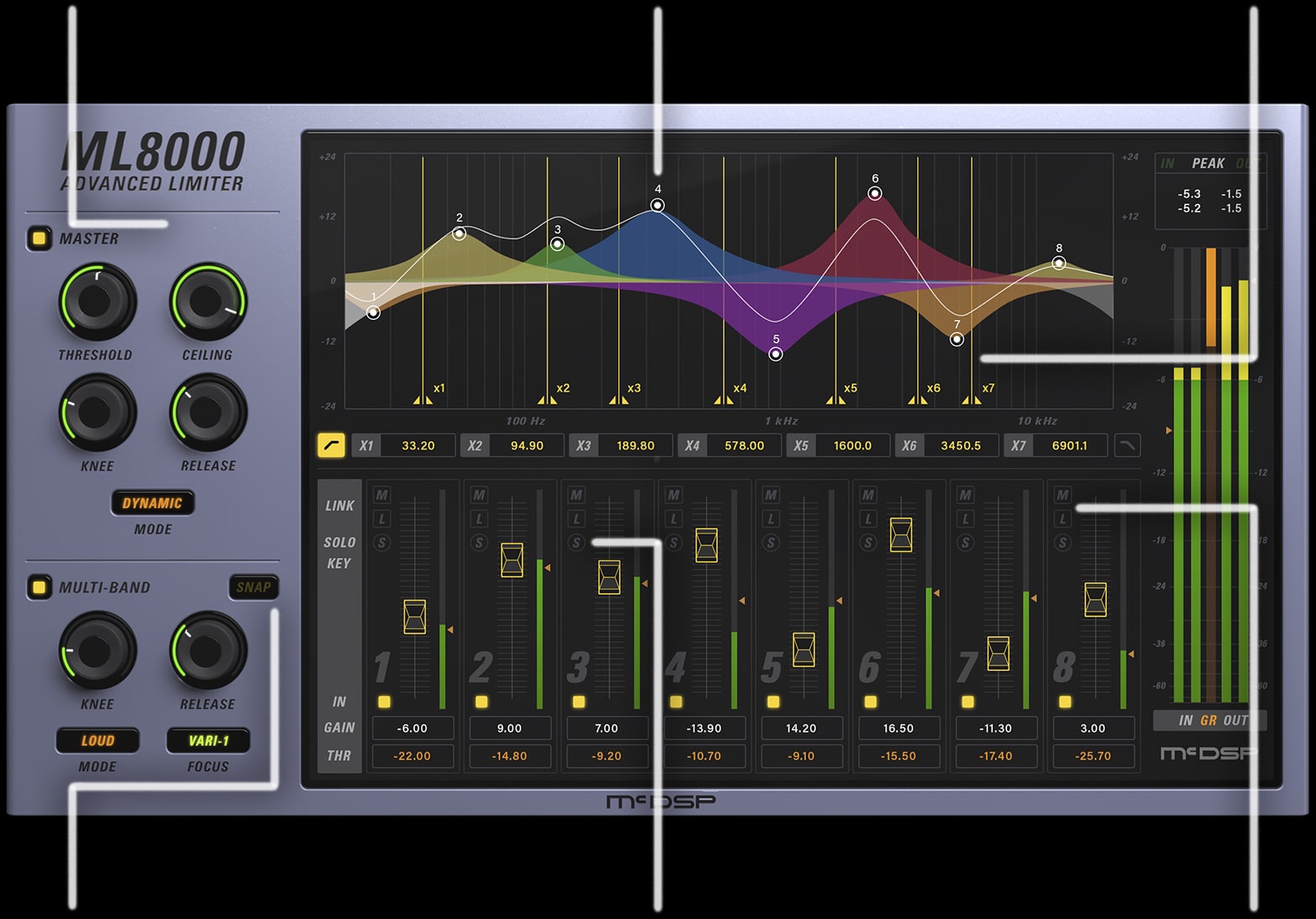Image resolution: width=1316 pixels, height=919 pixels.
Task: Click the band 6 fader handle
Action: pos(901,534)
